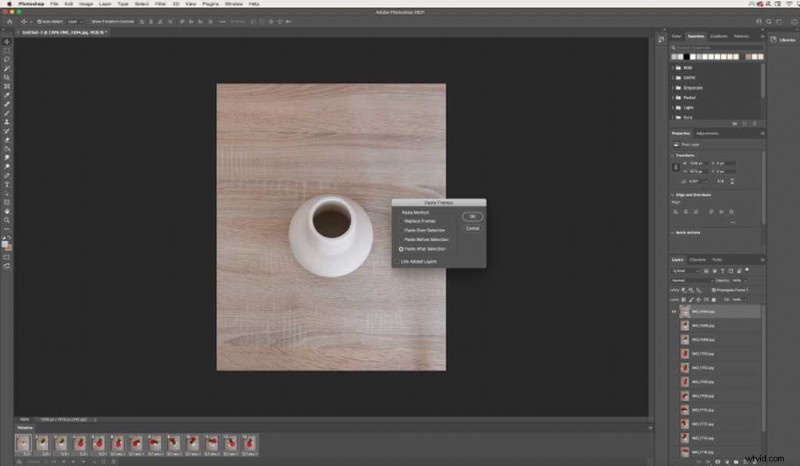This screenshot has height=466, width=800.
Task: Click OK in Paste Frames dialog
Action: click(x=472, y=216)
